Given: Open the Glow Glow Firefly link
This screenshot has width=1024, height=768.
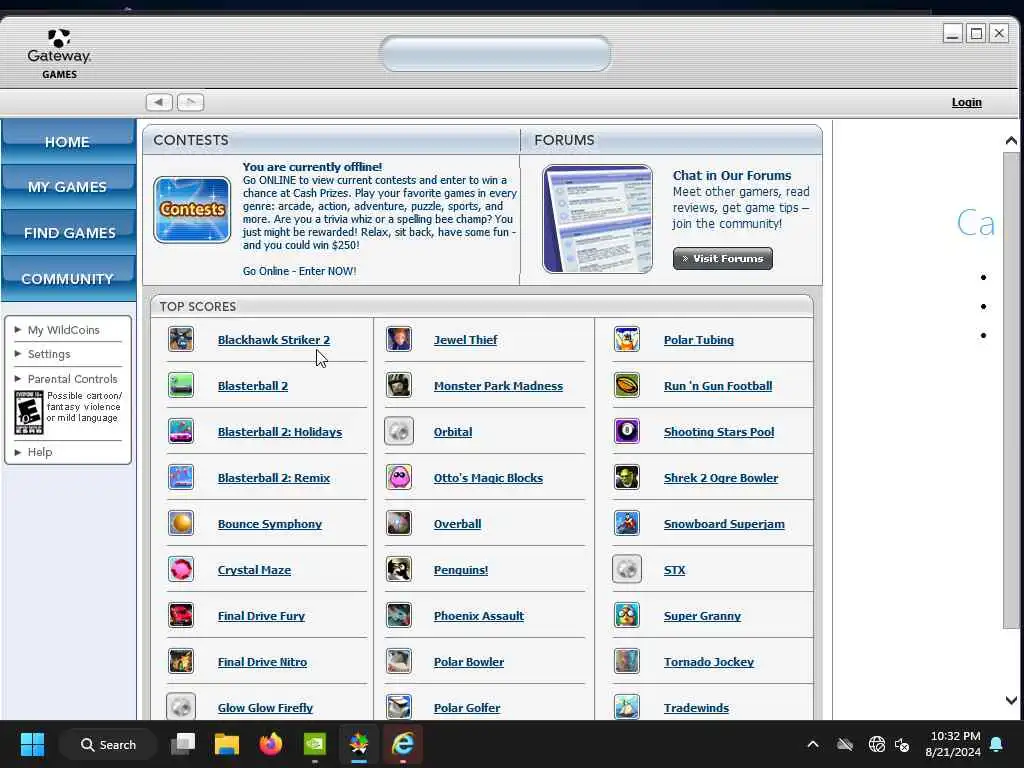Looking at the screenshot, I should tap(265, 708).
